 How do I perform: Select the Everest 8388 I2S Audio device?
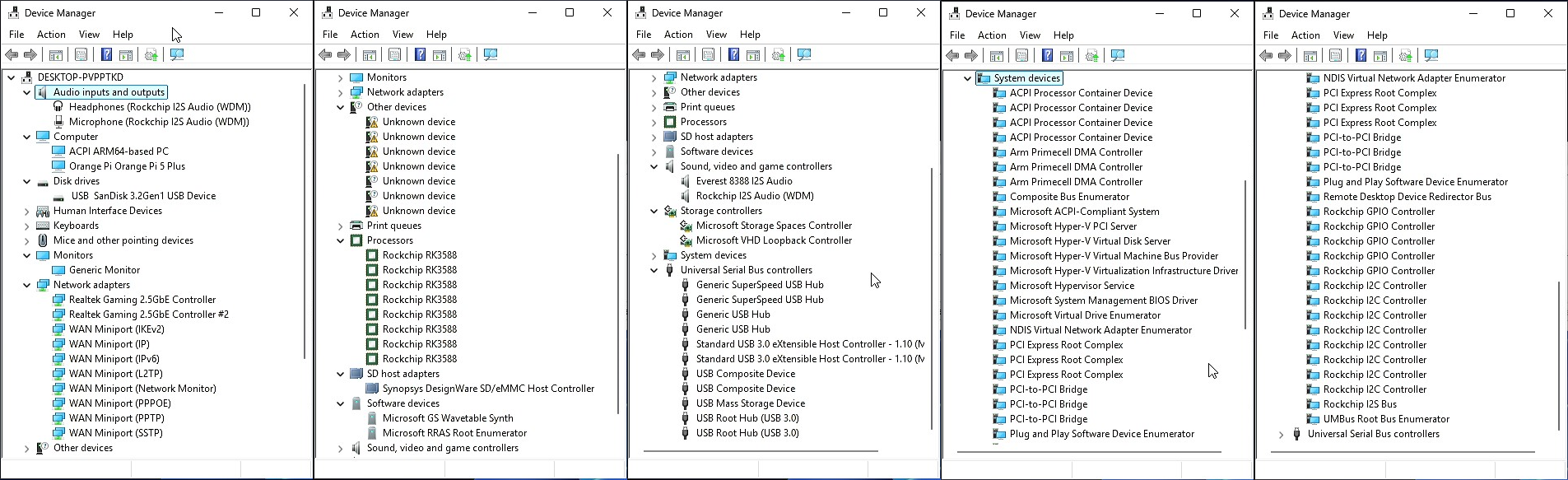(743, 181)
